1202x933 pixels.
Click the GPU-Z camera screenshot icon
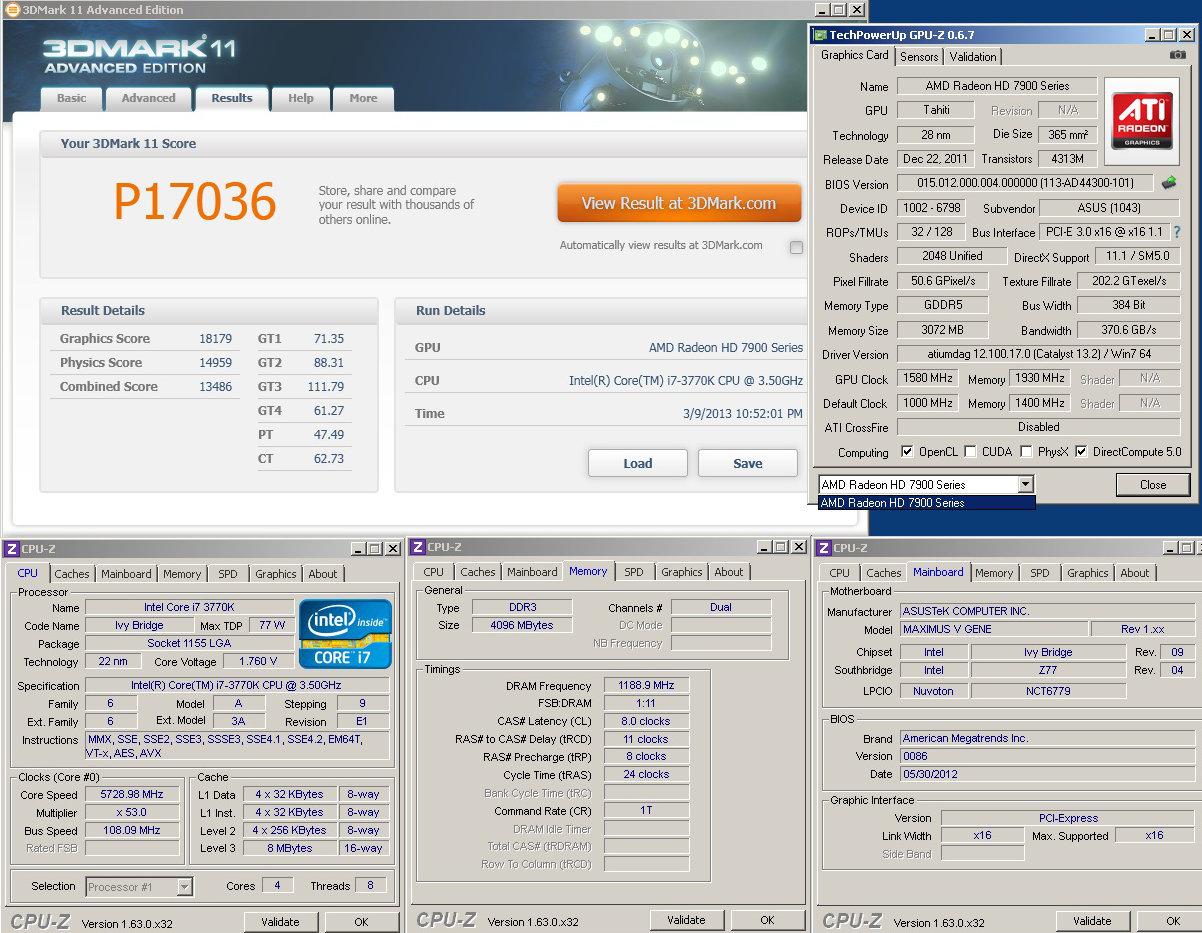(x=1178, y=56)
